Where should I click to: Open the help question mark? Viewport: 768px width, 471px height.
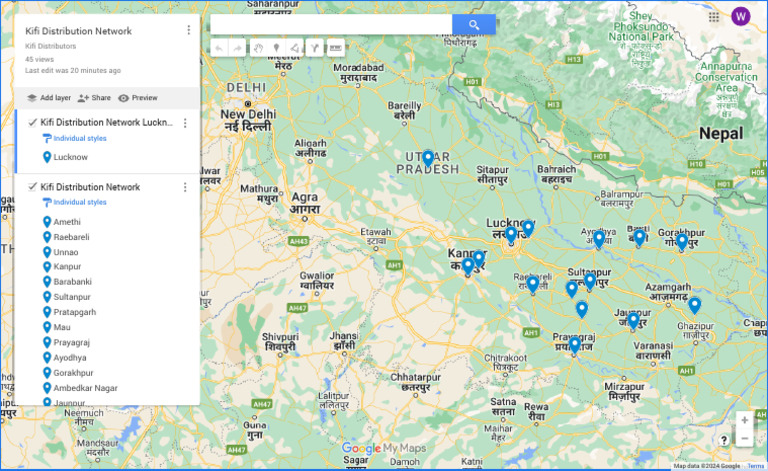[724, 440]
